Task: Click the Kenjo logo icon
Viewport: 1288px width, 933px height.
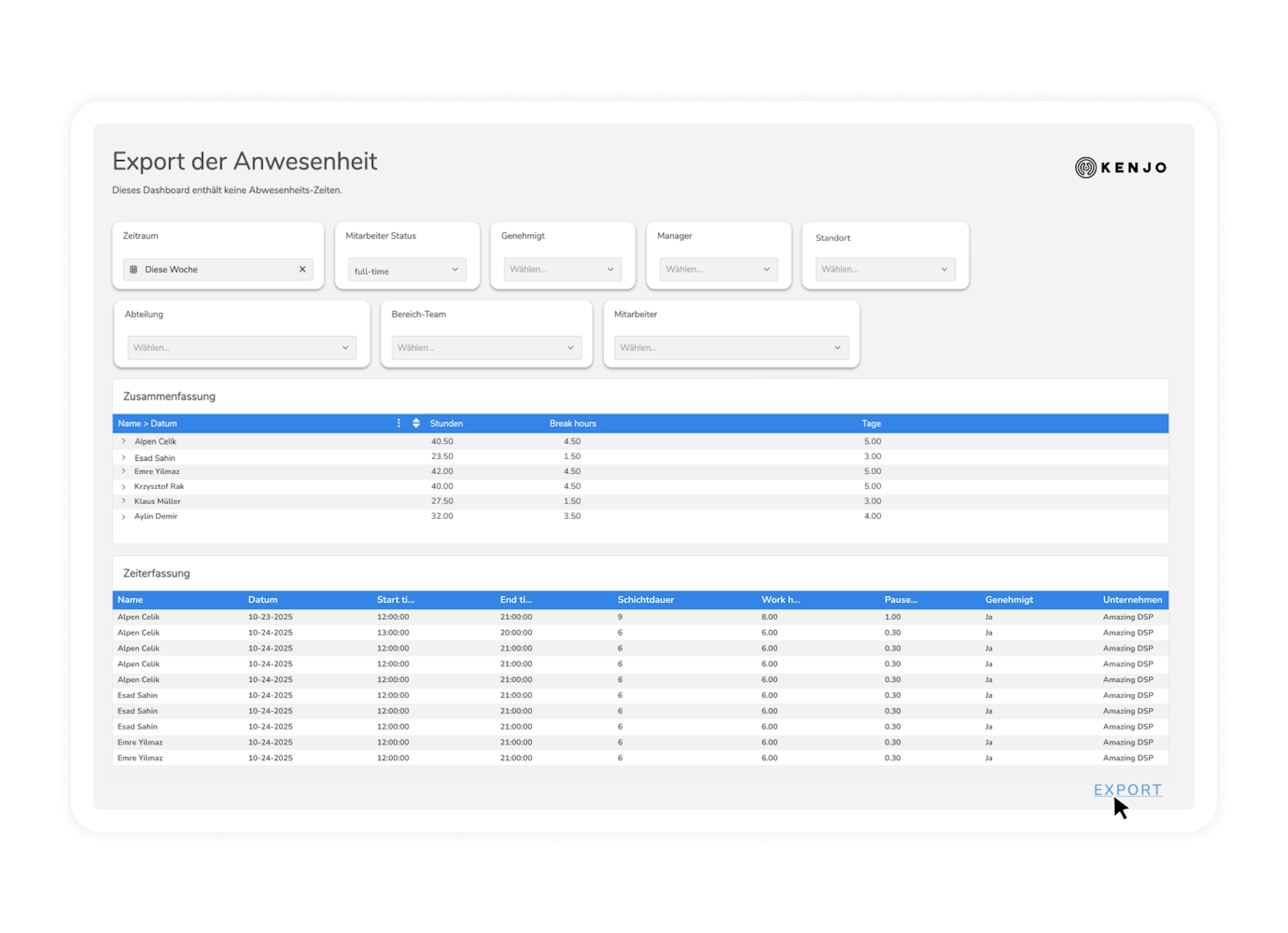Action: click(1085, 167)
